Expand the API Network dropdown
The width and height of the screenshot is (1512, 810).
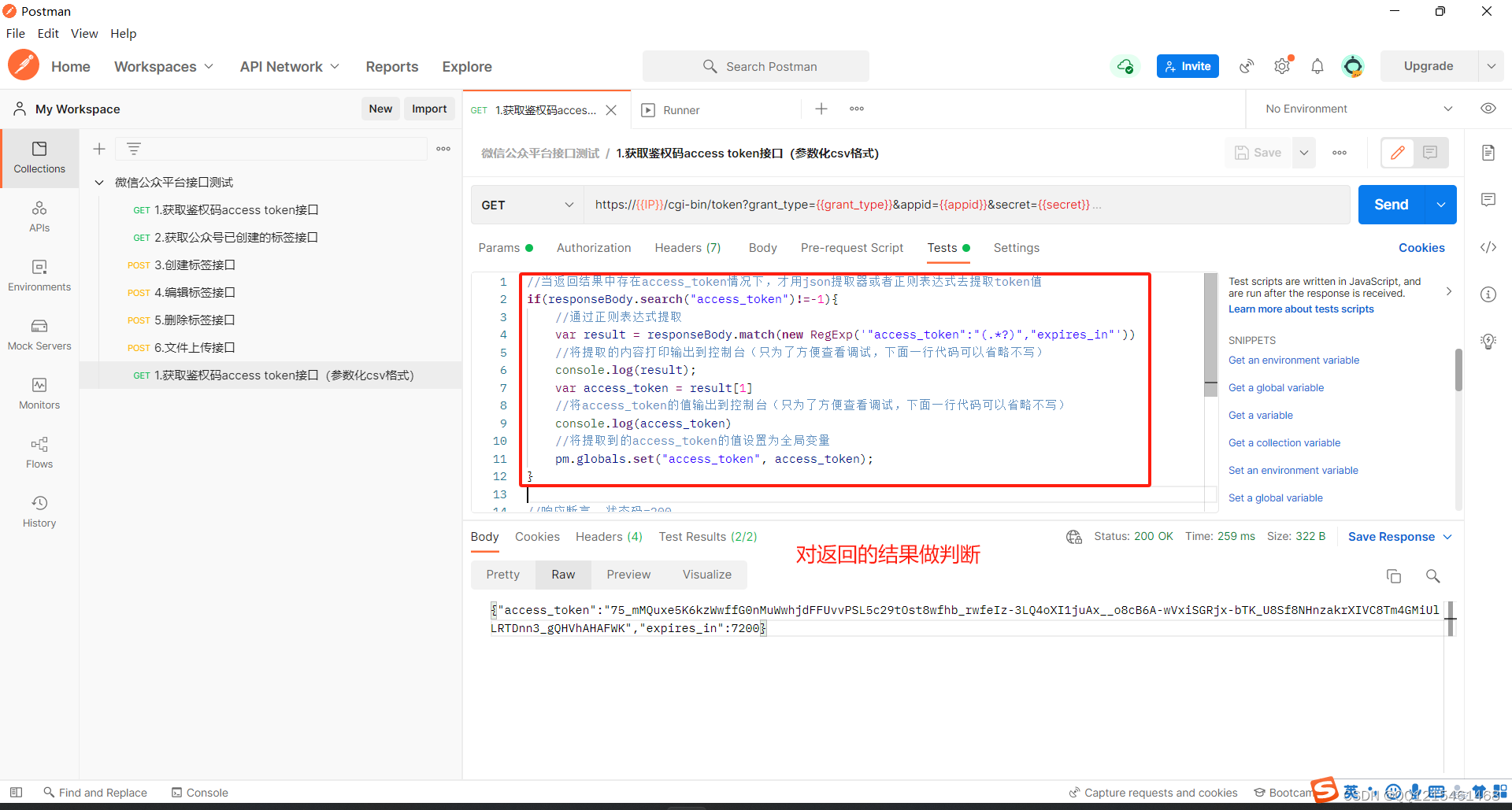coord(290,67)
